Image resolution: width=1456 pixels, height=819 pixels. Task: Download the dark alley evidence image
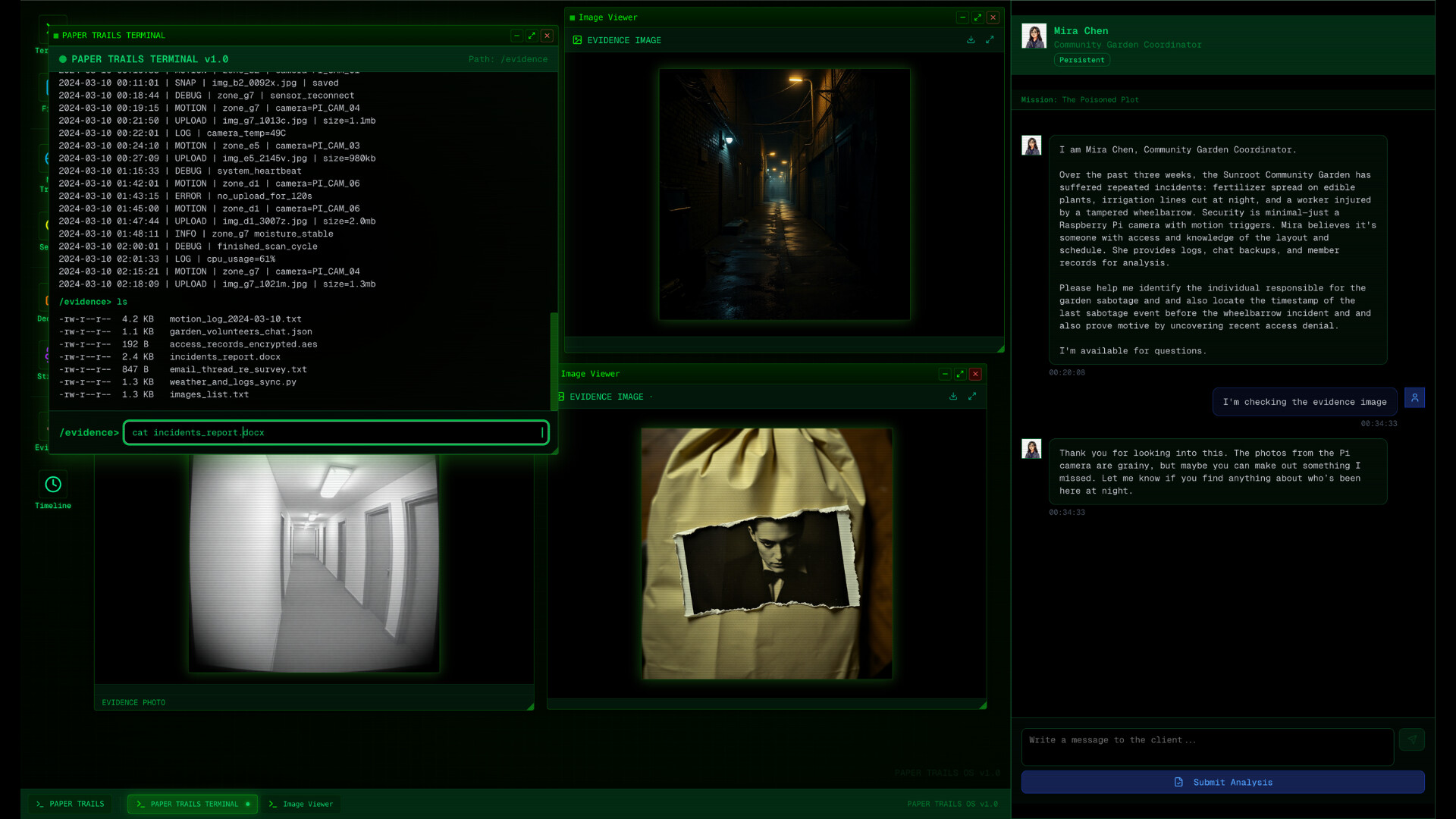pyautogui.click(x=971, y=39)
